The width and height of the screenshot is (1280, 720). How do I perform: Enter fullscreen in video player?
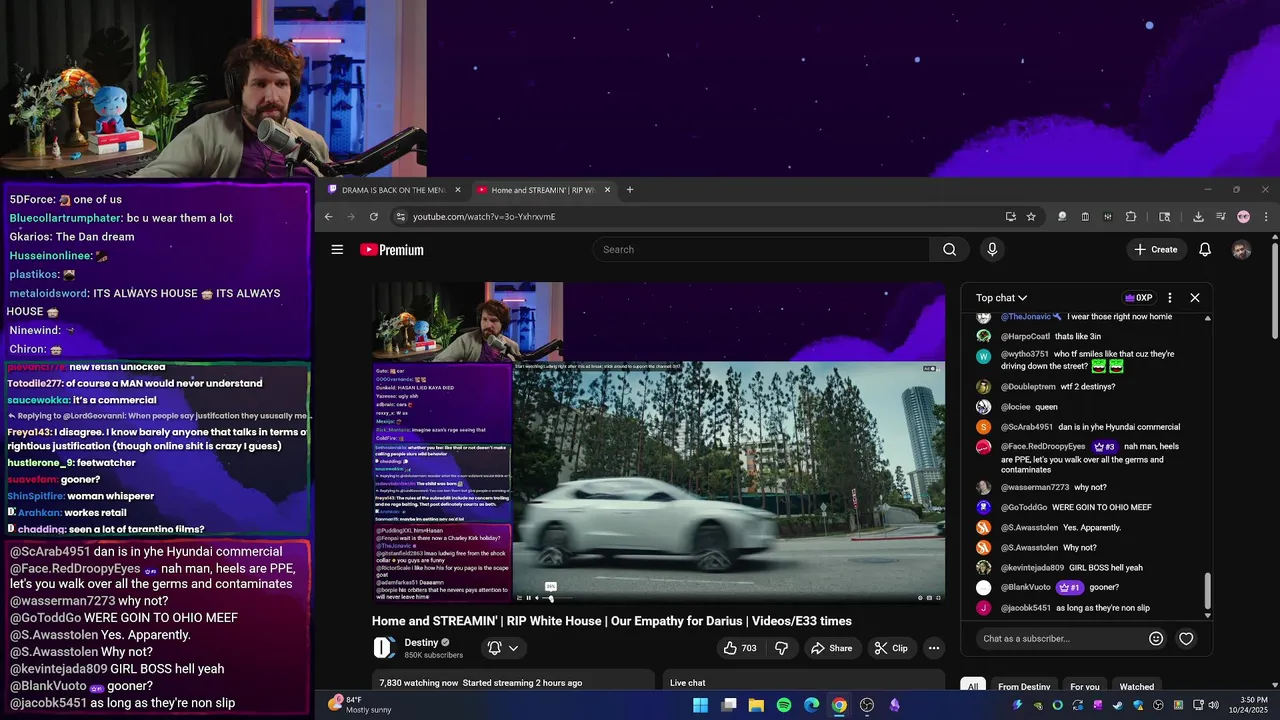pyautogui.click(x=938, y=598)
